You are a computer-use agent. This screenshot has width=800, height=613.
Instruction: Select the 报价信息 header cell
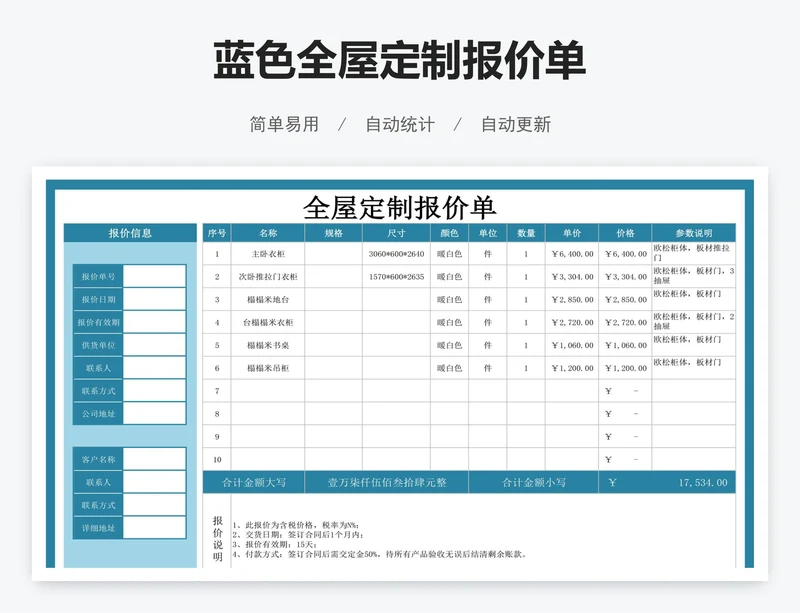(130, 233)
